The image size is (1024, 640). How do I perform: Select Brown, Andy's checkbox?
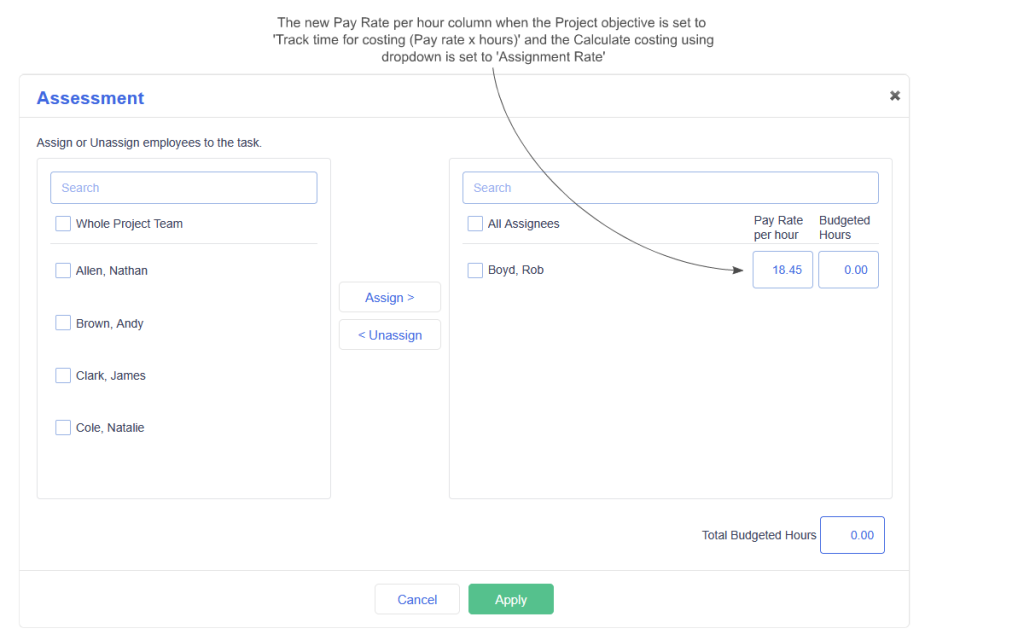tap(63, 323)
